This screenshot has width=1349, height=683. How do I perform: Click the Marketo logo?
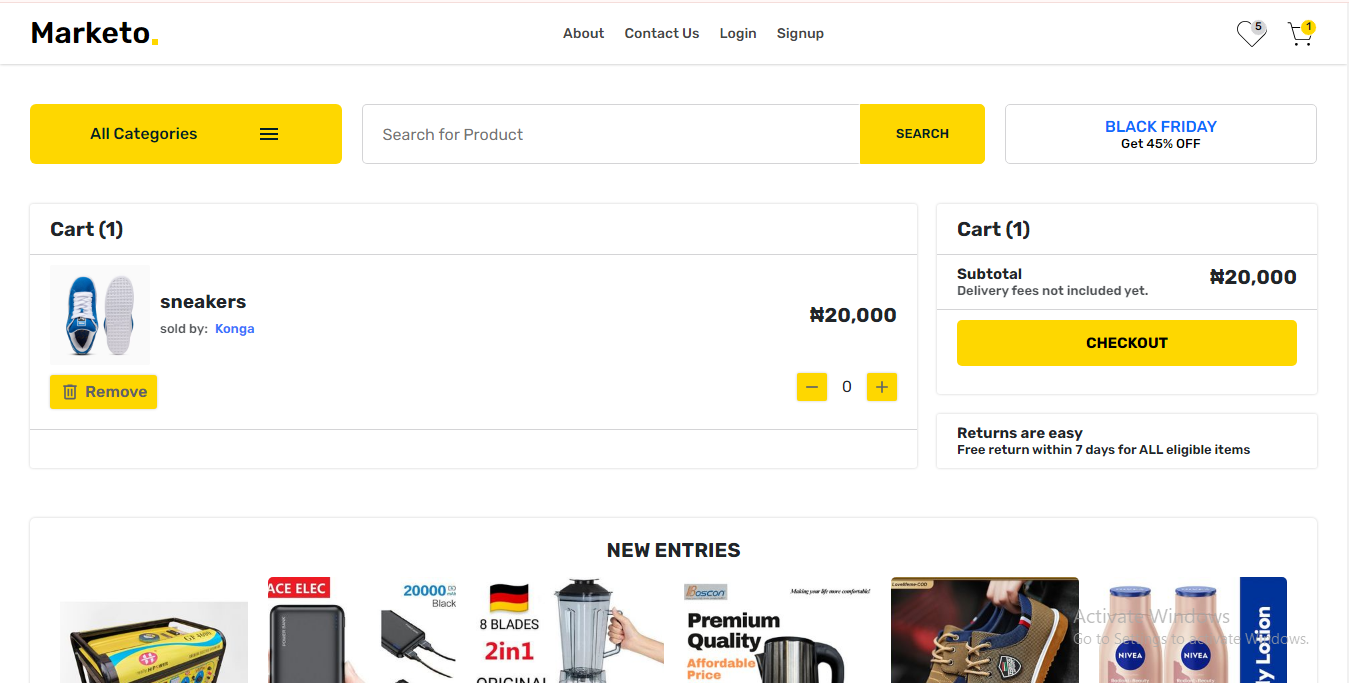[x=95, y=33]
